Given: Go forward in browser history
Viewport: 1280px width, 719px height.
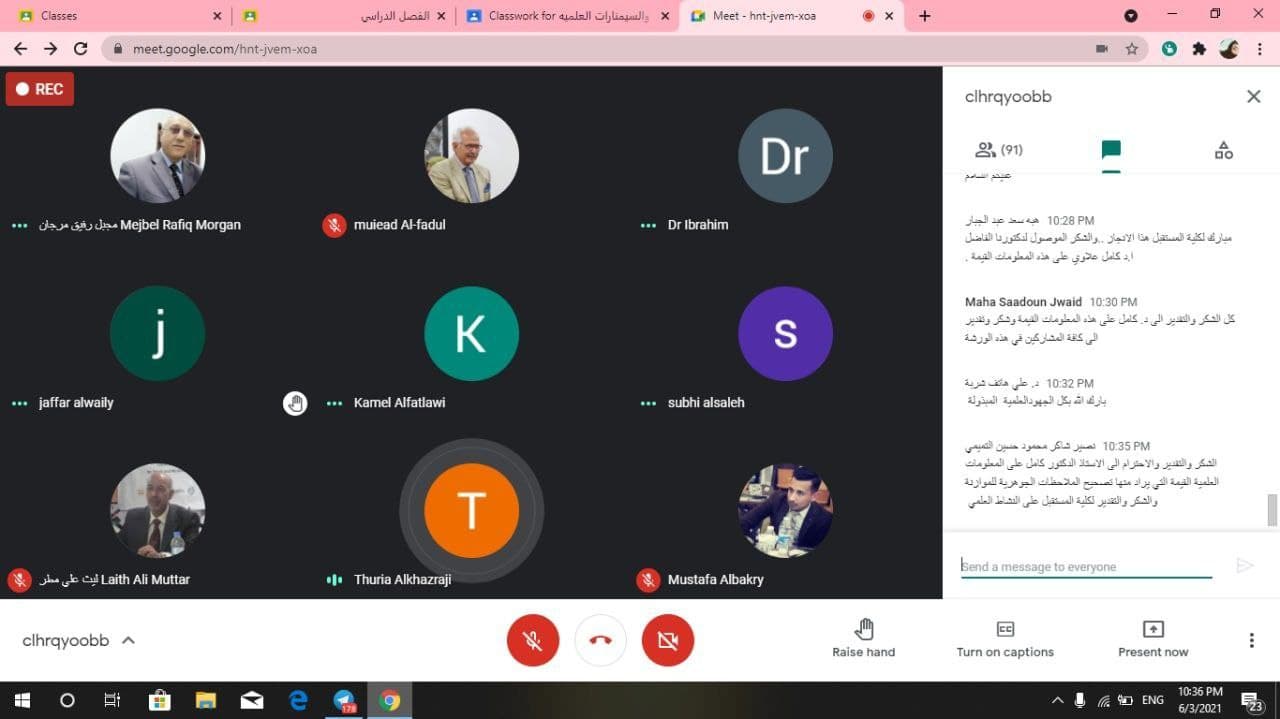Looking at the screenshot, I should pos(51,48).
